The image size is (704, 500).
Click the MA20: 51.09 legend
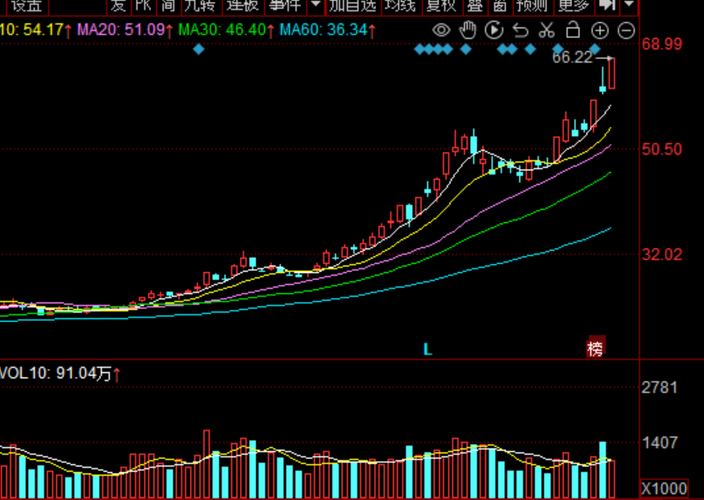(126, 30)
